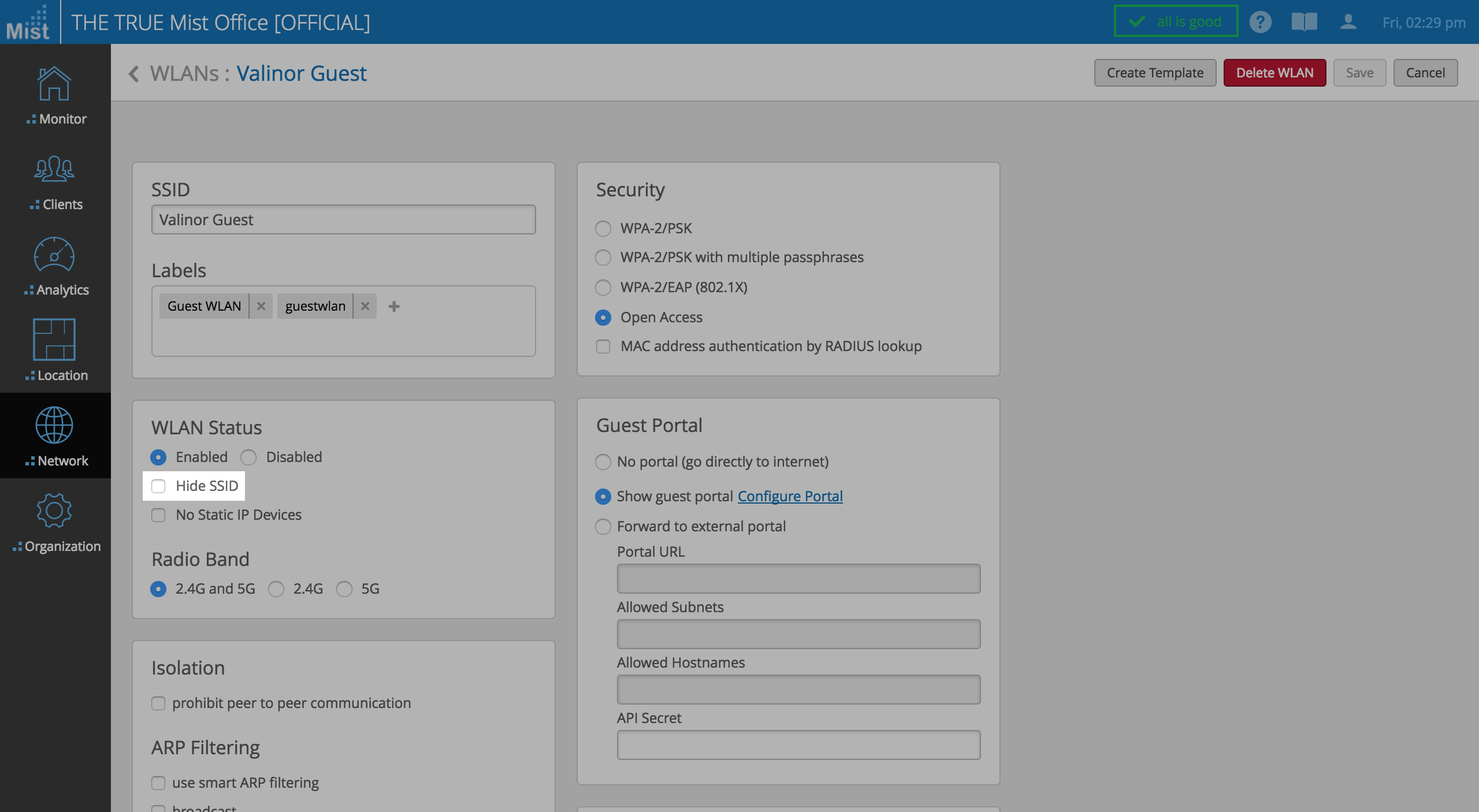Open the documentation book icon
This screenshot has width=1479, height=812.
tap(1304, 23)
